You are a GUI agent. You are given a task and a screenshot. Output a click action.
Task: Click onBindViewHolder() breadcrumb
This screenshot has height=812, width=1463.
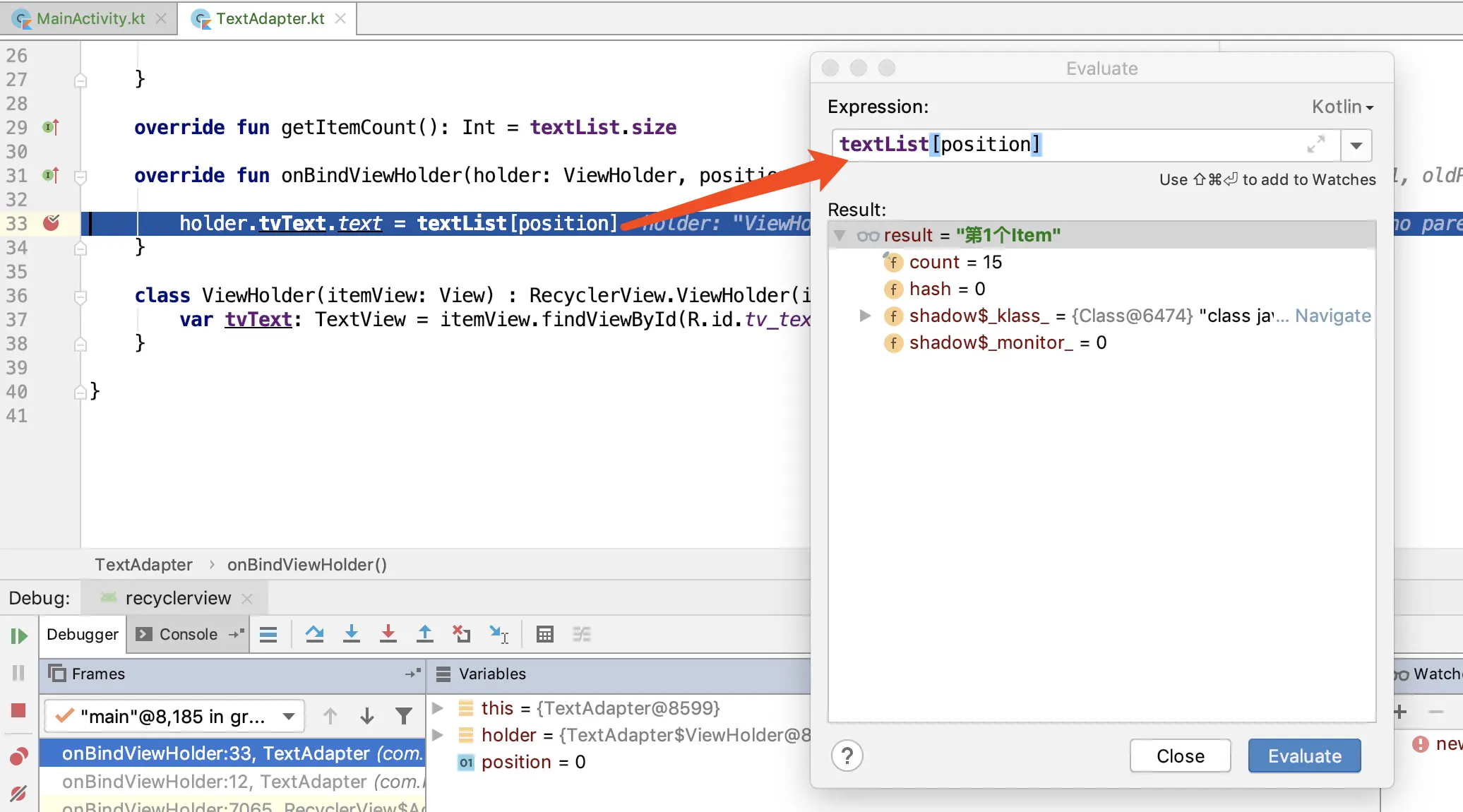coord(307,565)
